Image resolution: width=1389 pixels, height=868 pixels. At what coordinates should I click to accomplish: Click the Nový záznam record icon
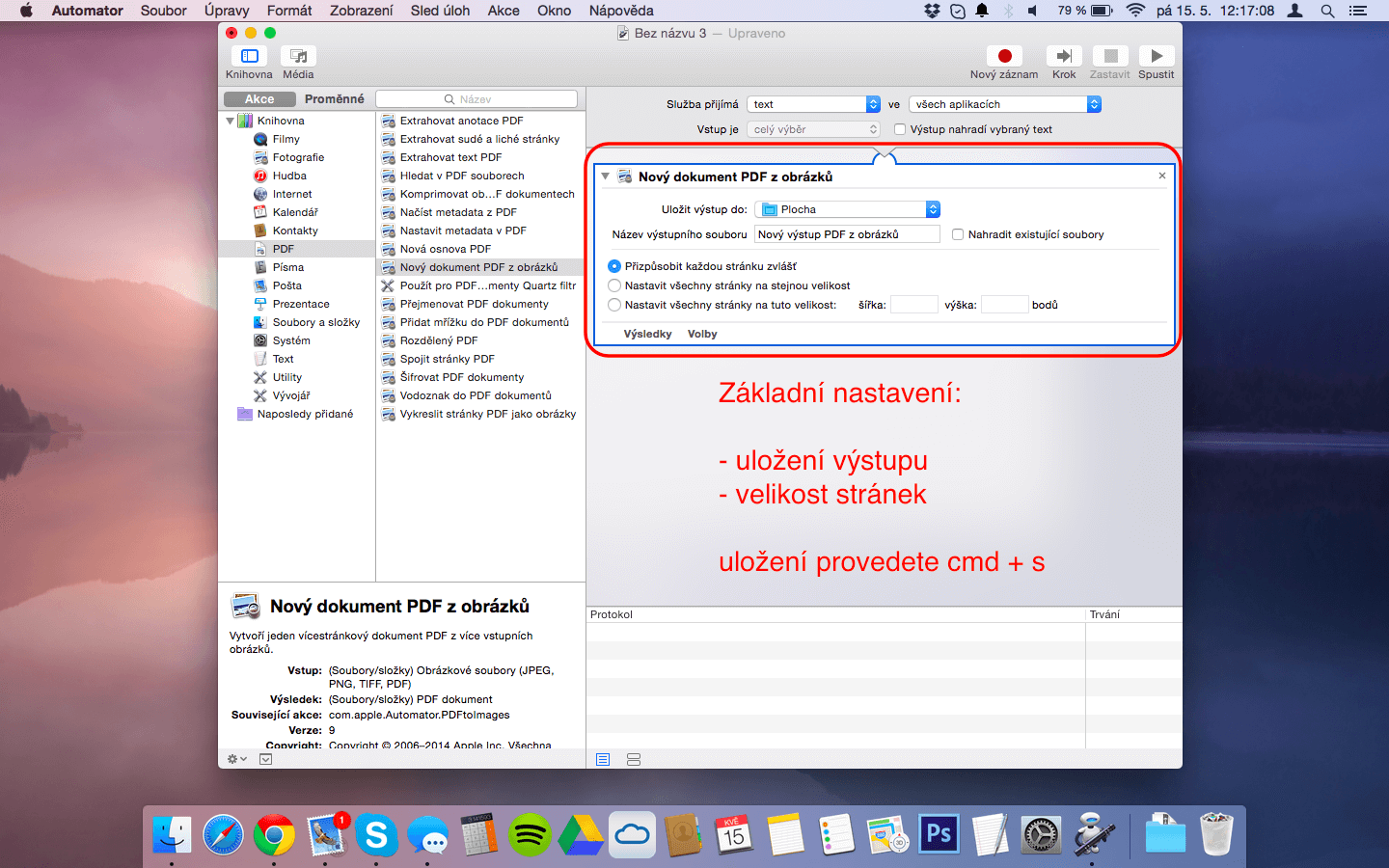point(1004,56)
